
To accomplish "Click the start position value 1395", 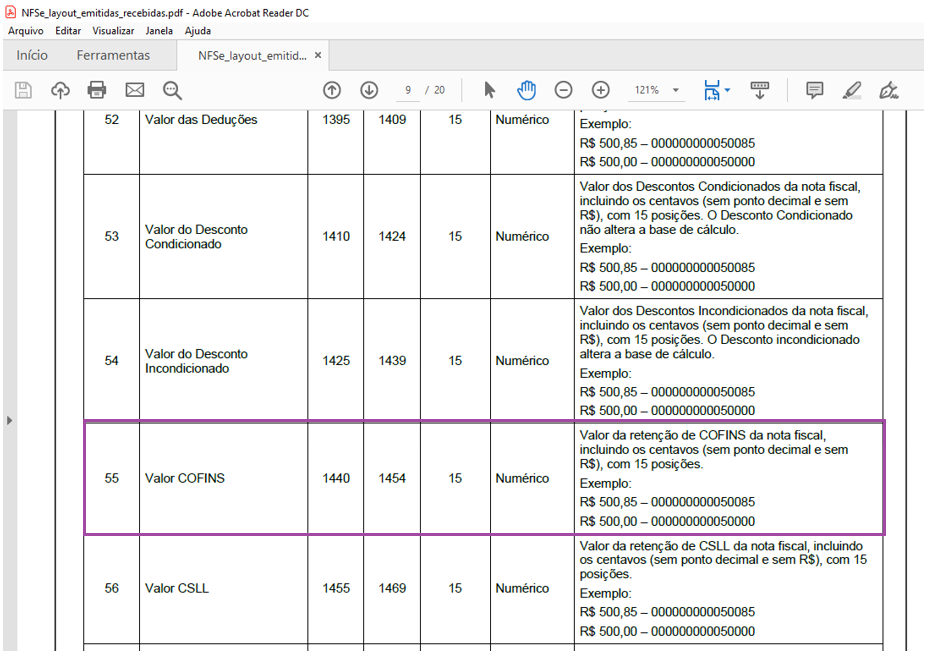I will 336,119.
